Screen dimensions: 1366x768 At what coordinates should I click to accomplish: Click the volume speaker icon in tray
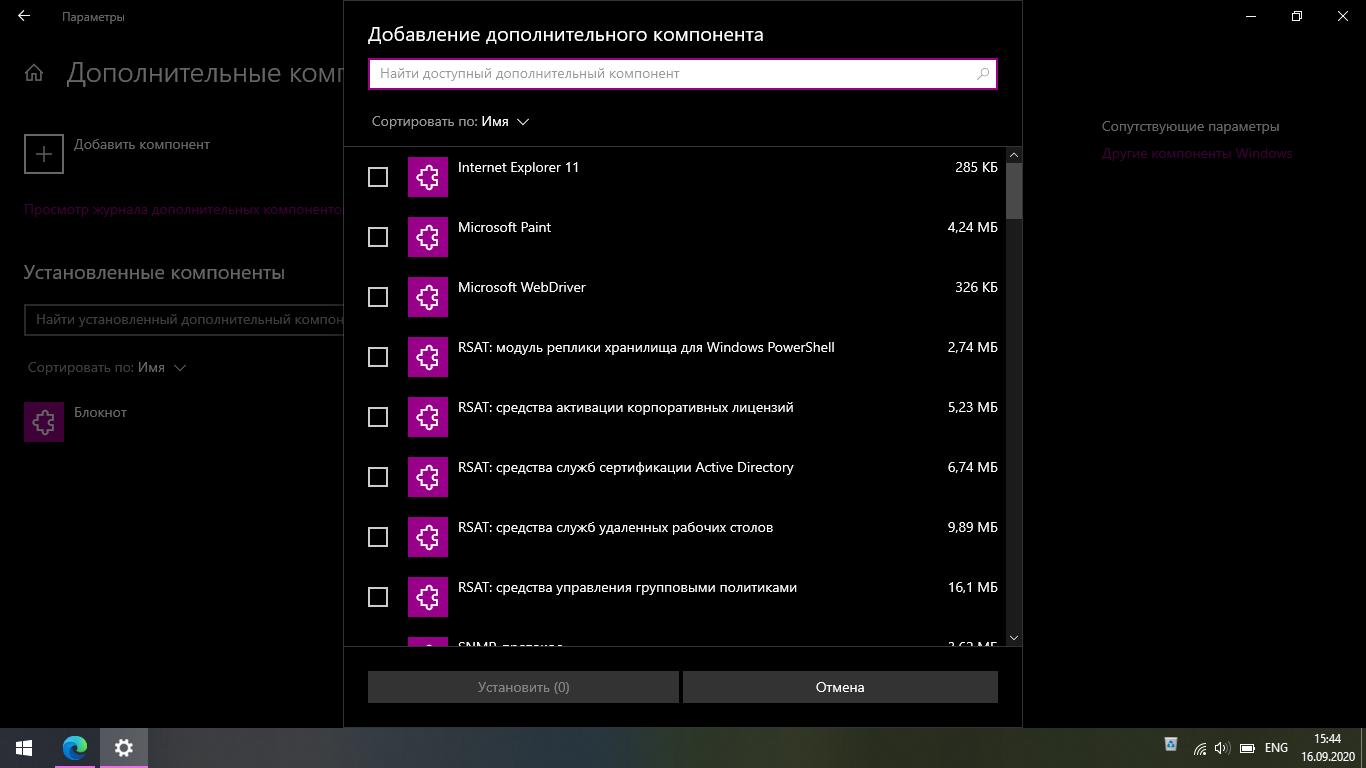pyautogui.click(x=1221, y=748)
